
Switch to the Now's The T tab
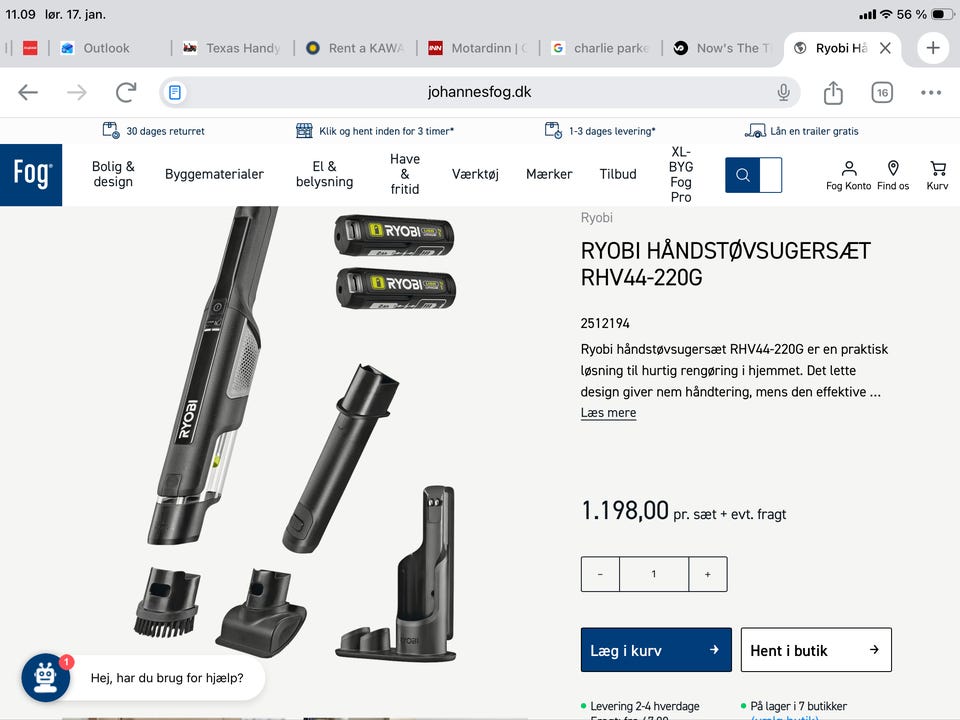click(x=724, y=48)
